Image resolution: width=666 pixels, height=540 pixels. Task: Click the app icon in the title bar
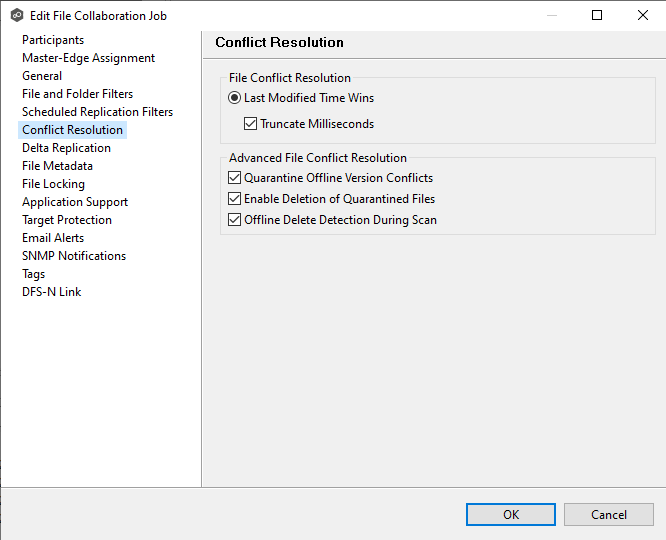coord(16,16)
